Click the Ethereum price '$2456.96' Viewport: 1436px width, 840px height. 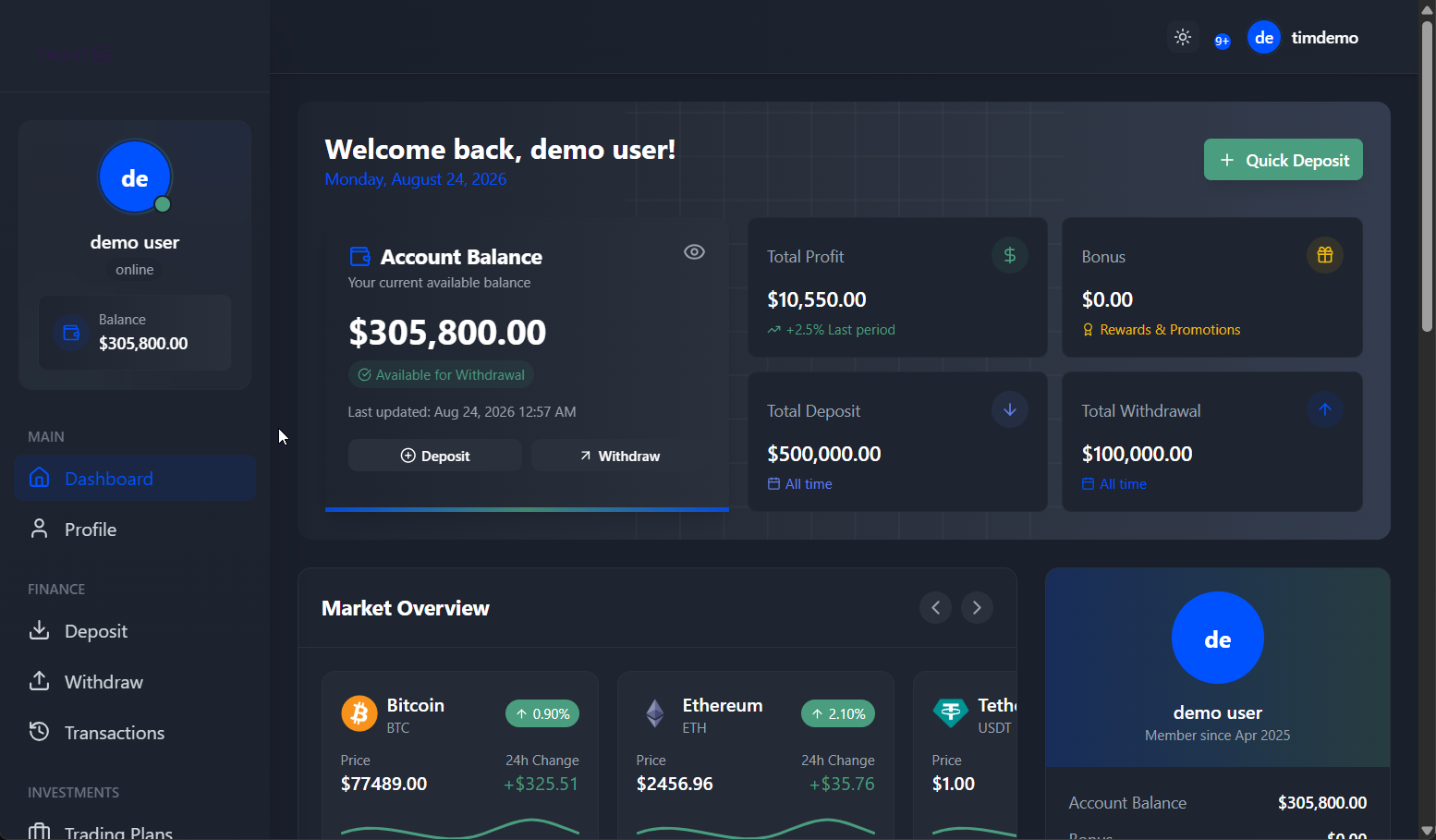pos(675,784)
